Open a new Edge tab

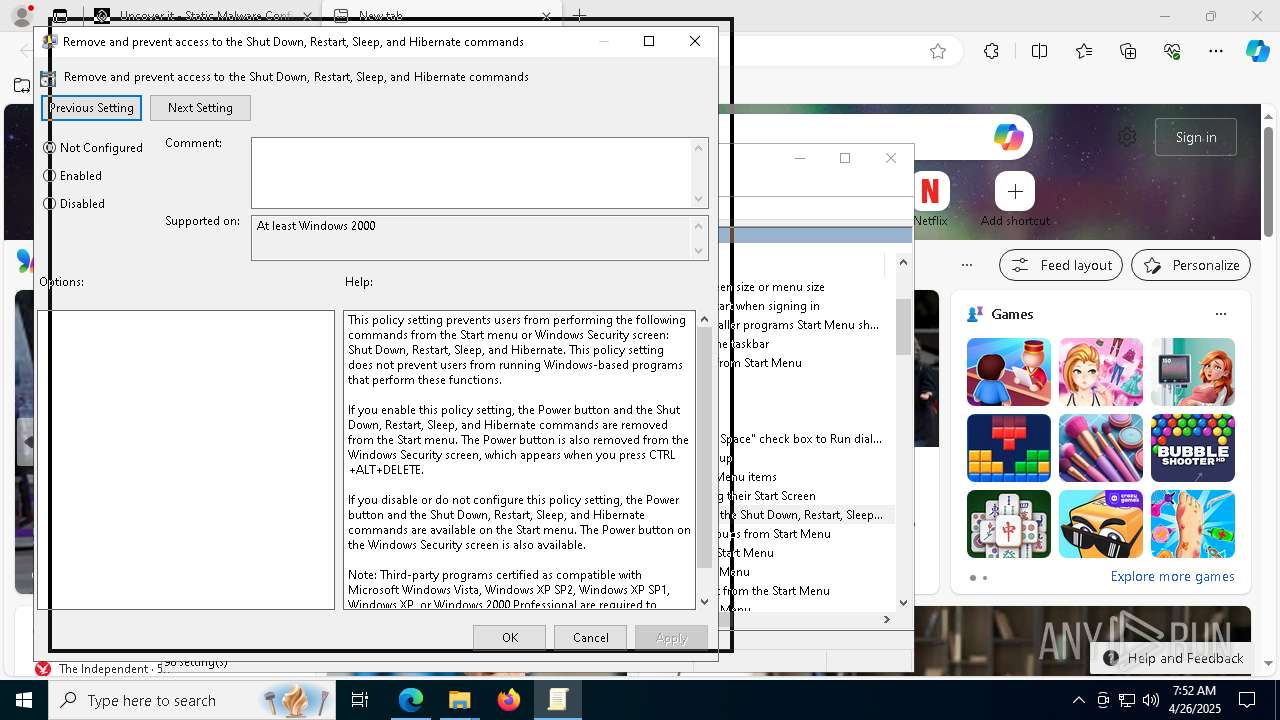[579, 16]
